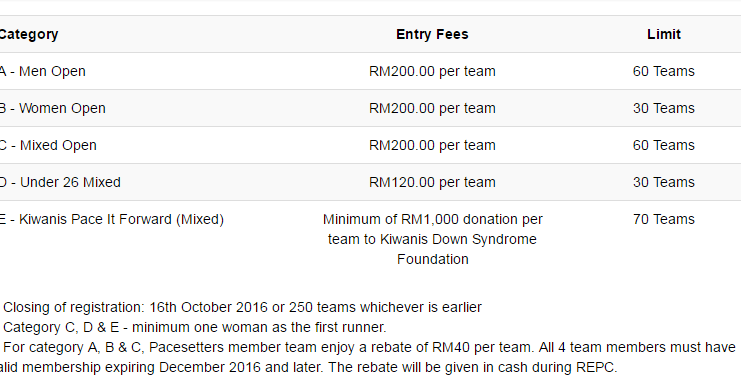Image resolution: width=741 pixels, height=392 pixels.
Task: Select the D - Under 26 Mixed cell
Action: 60,182
